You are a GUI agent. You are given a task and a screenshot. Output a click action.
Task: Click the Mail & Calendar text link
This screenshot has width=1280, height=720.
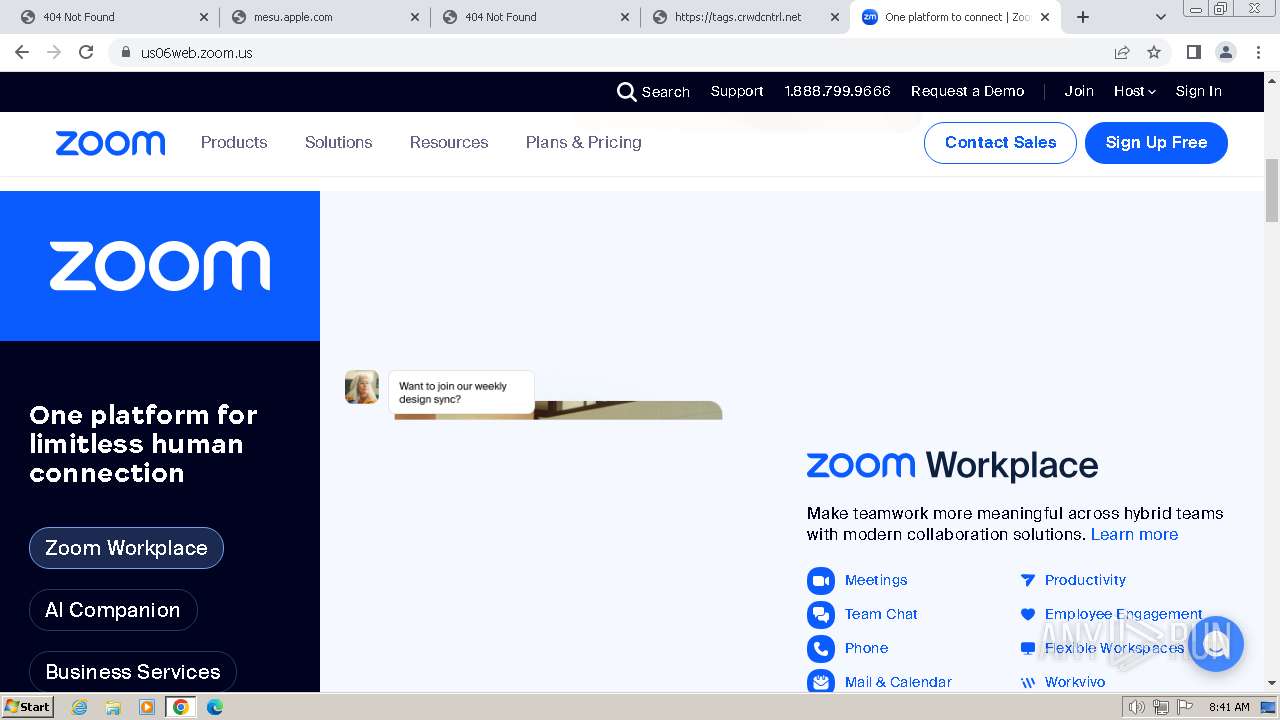(x=898, y=682)
